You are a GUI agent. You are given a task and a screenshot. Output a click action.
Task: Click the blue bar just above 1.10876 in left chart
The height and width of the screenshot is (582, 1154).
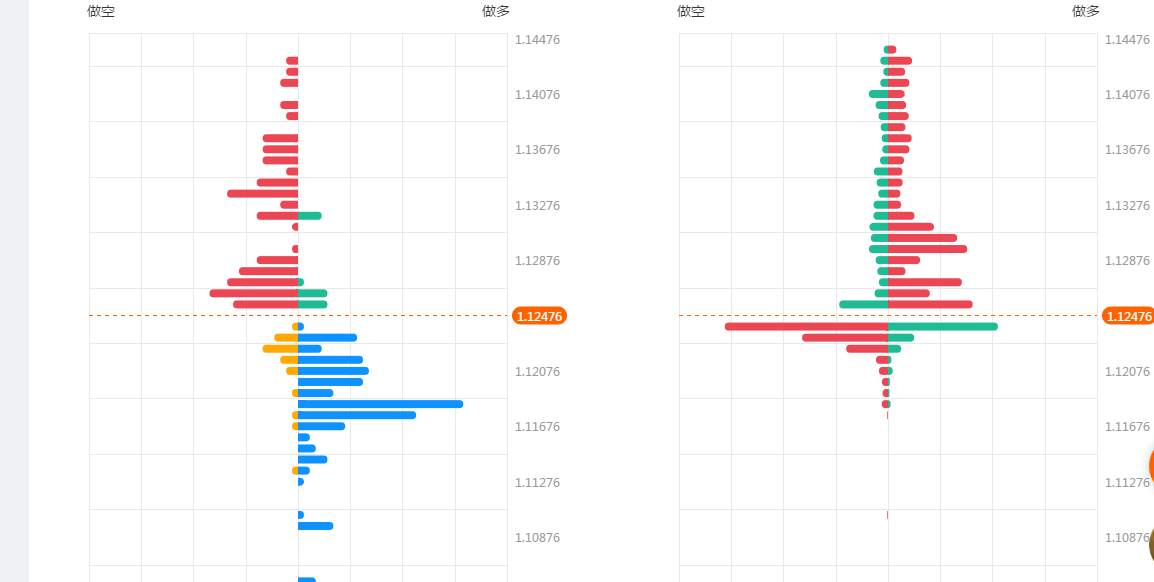tap(316, 526)
